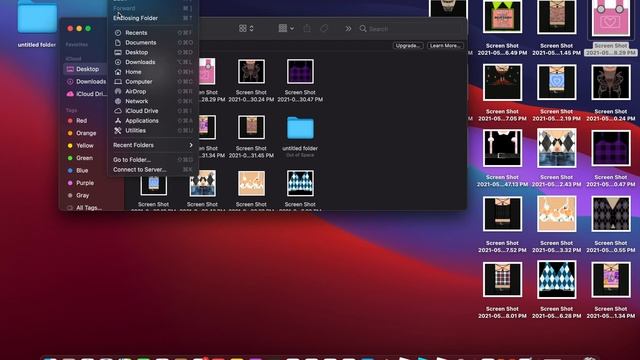Click the Utilities tools icon in the Go menu
This screenshot has height=360, width=640.
118,131
